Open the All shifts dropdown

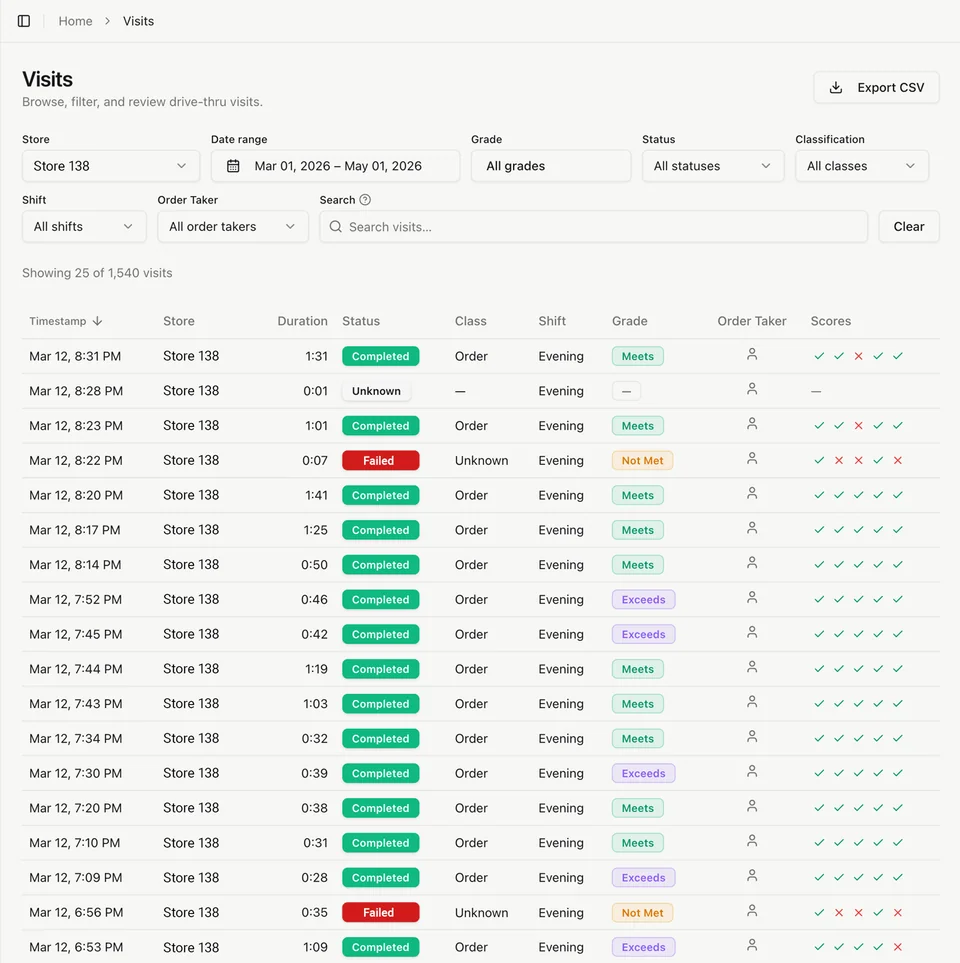pos(84,227)
